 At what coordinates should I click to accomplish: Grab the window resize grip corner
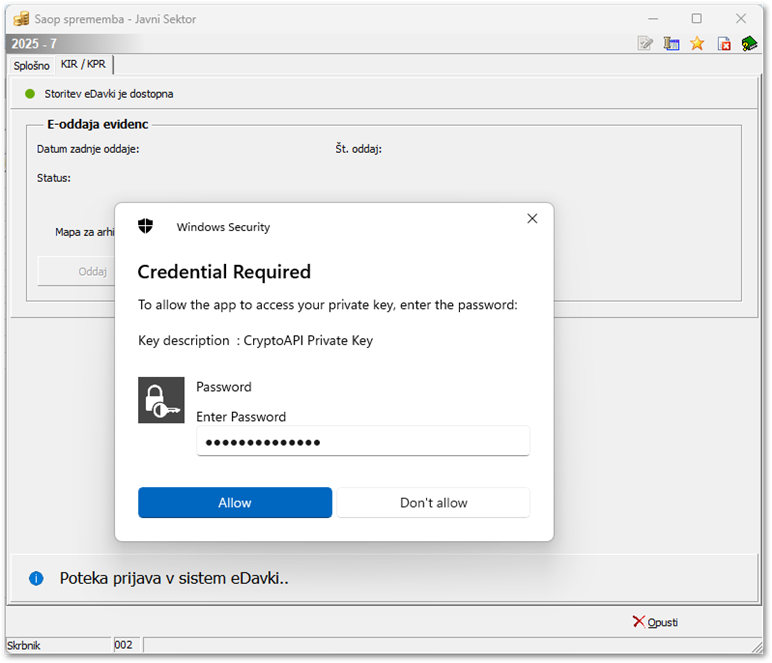[x=757, y=647]
